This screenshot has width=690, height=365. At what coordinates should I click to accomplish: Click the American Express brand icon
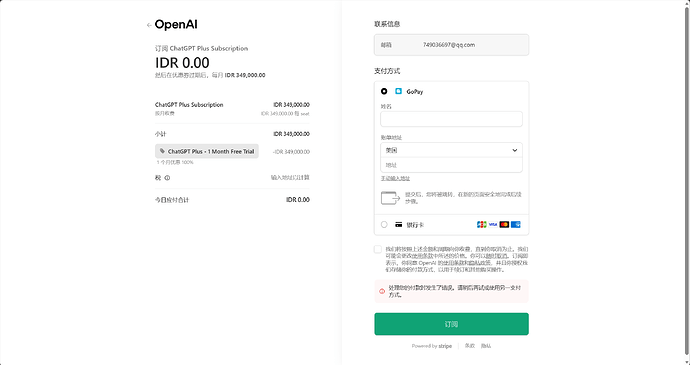click(x=516, y=225)
